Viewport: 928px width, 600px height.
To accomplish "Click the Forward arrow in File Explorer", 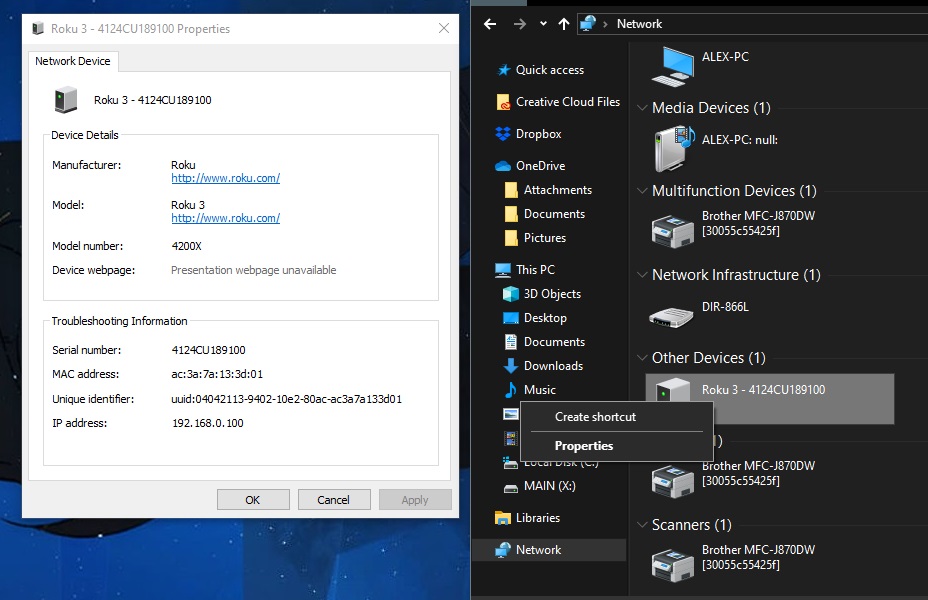I will tap(520, 24).
